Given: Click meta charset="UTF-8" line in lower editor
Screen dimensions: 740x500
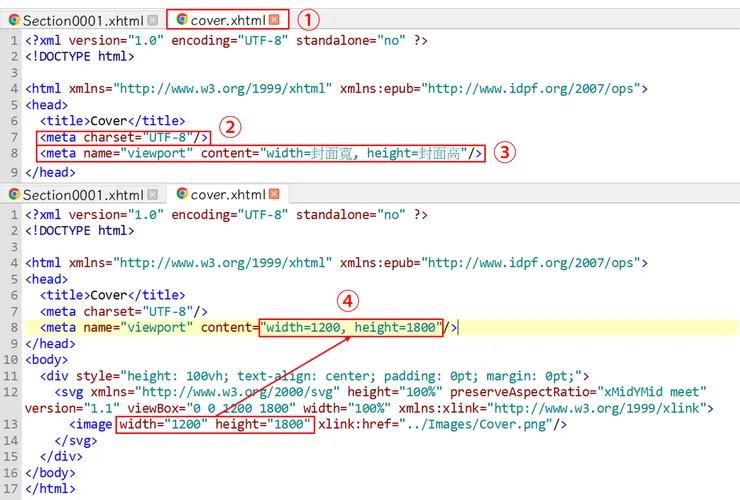Looking at the screenshot, I should click(124, 312).
